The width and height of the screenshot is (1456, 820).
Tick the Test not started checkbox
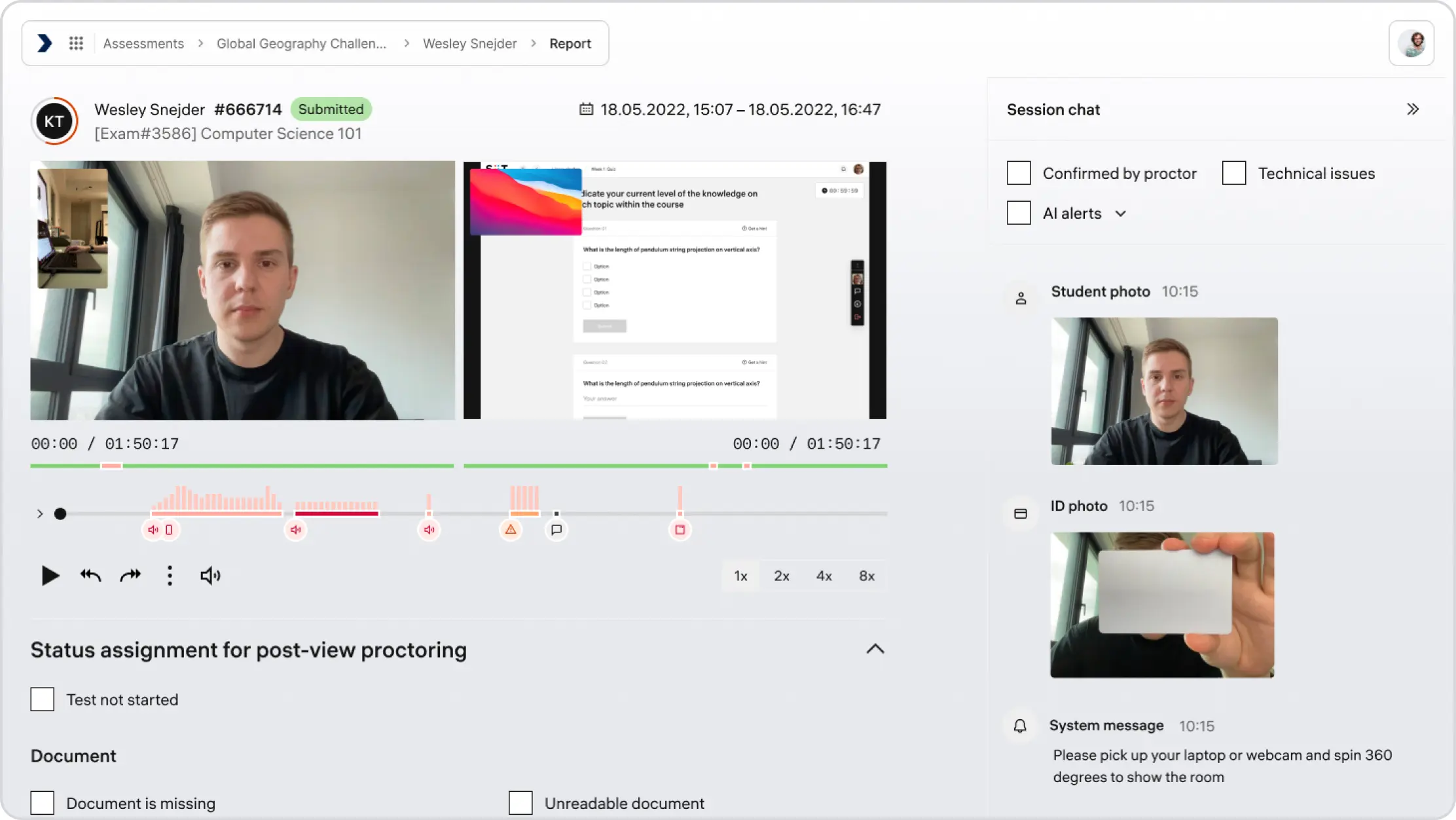point(43,699)
